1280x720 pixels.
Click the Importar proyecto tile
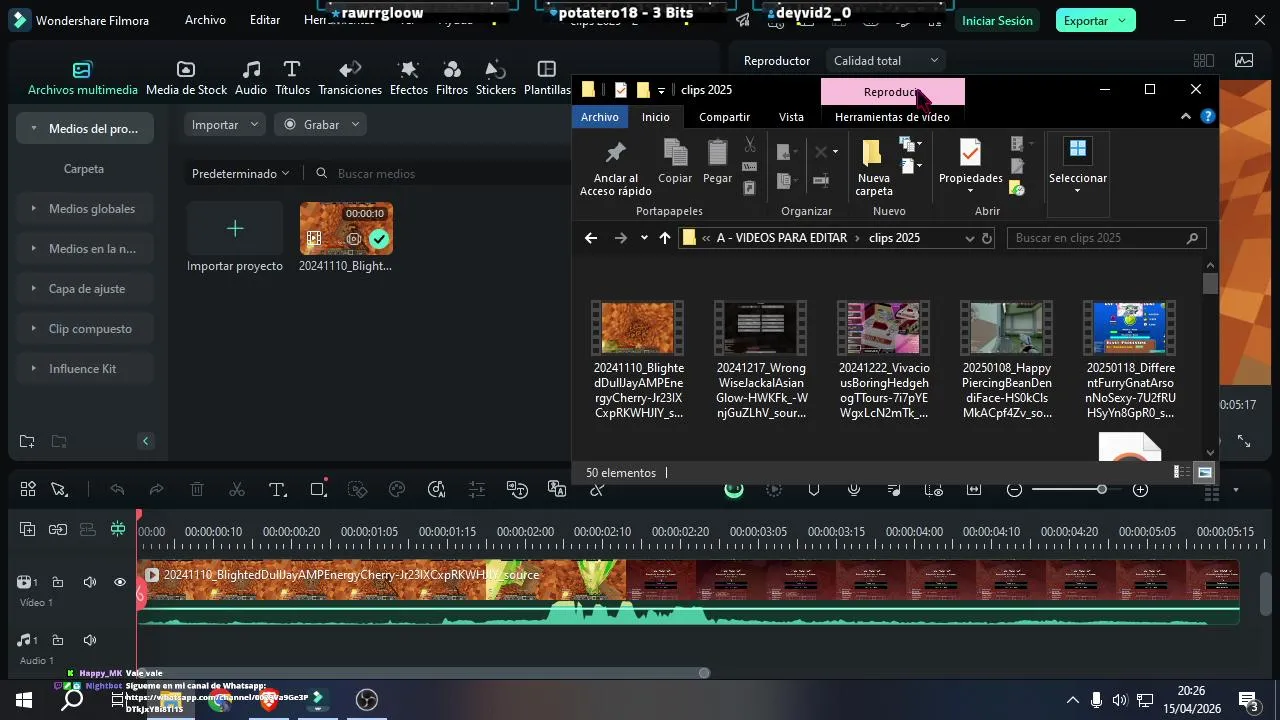[x=235, y=237]
